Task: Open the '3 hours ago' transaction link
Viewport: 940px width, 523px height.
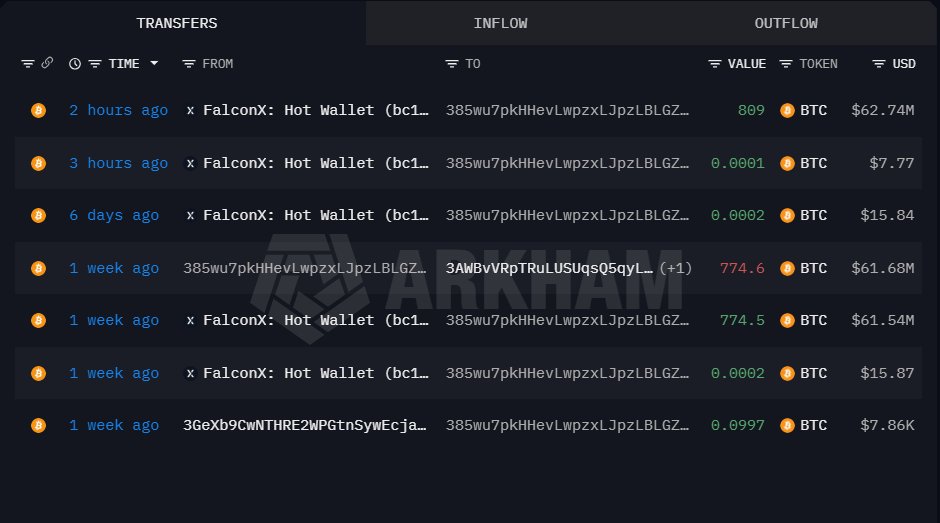Action: point(119,163)
